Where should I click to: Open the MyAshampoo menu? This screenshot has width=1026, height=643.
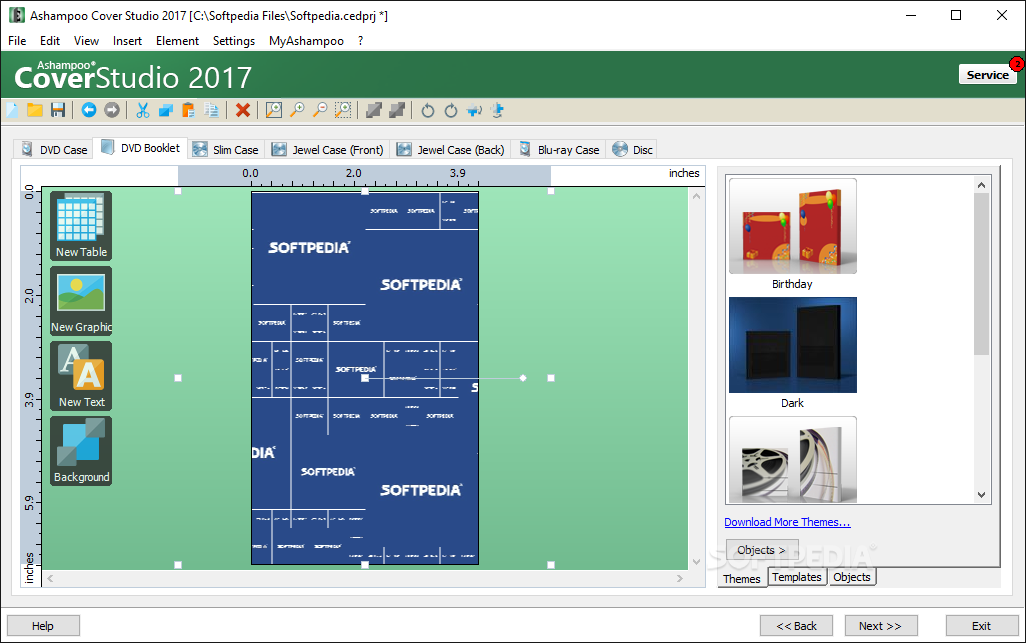[306, 41]
